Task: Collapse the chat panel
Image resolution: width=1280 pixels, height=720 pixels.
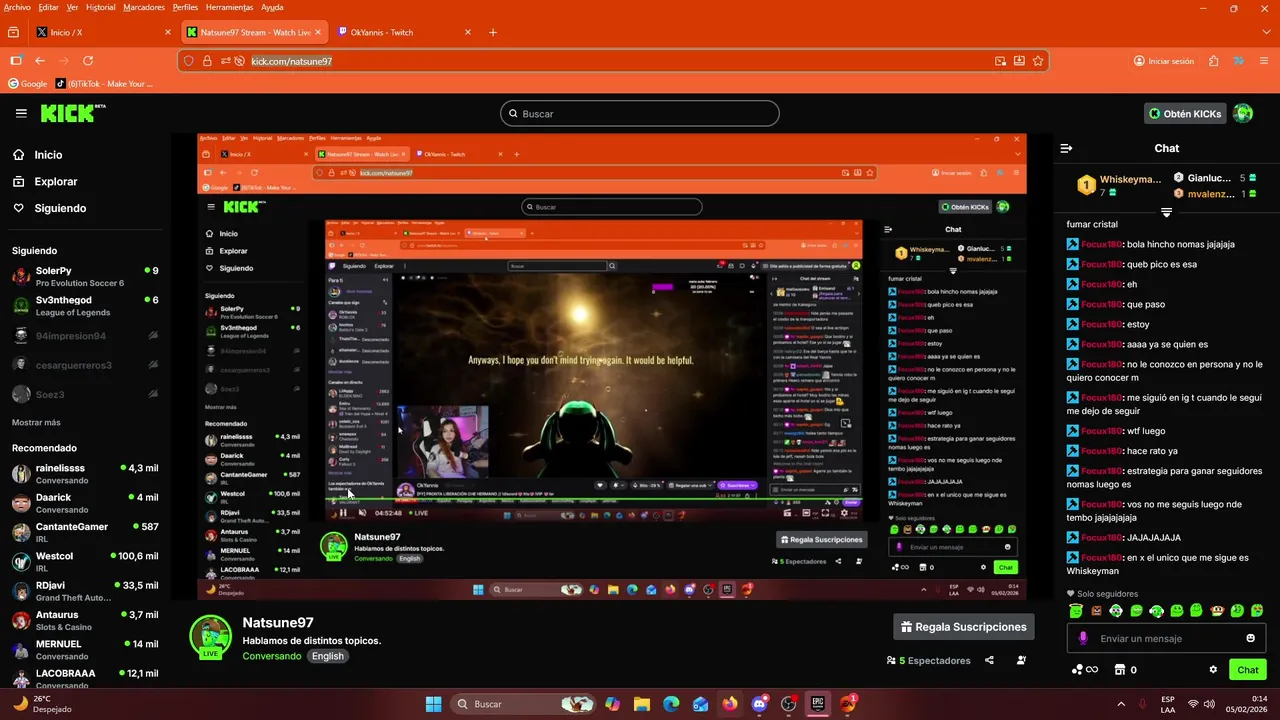Action: [x=1066, y=148]
